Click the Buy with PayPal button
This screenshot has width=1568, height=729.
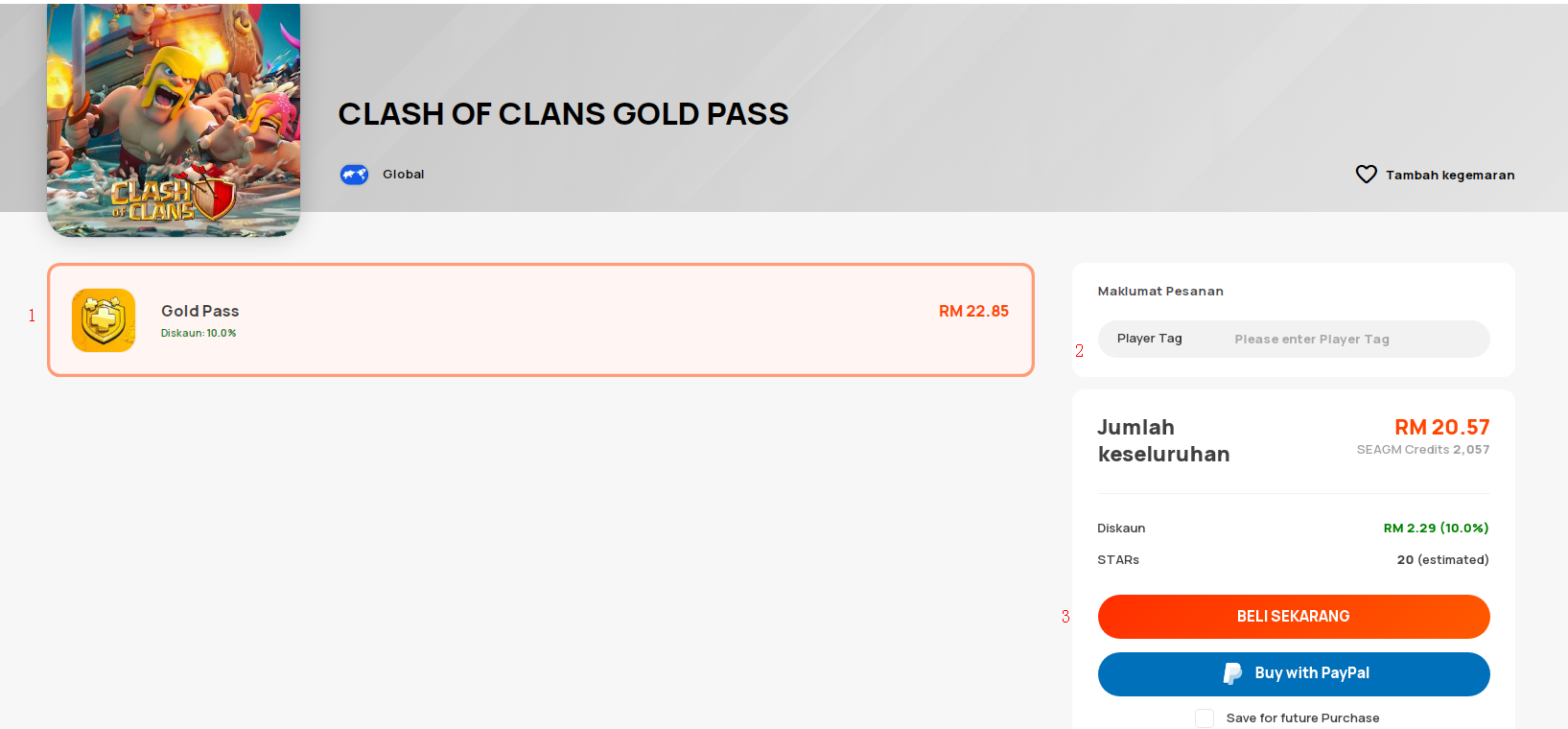(1294, 674)
